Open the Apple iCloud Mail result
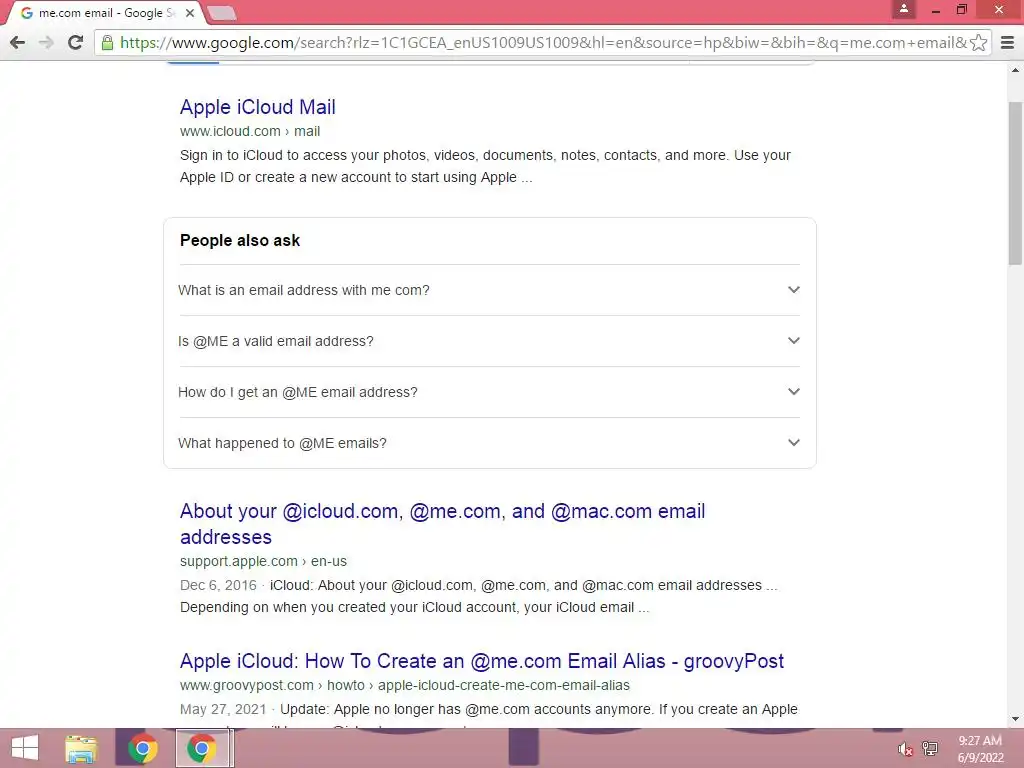Viewport: 1024px width, 768px height. [x=257, y=107]
